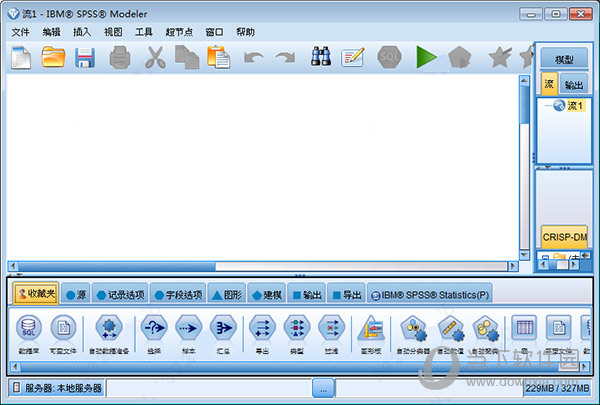Add the 数据库 (Database) SQL source node
The image size is (600, 405).
[29, 328]
